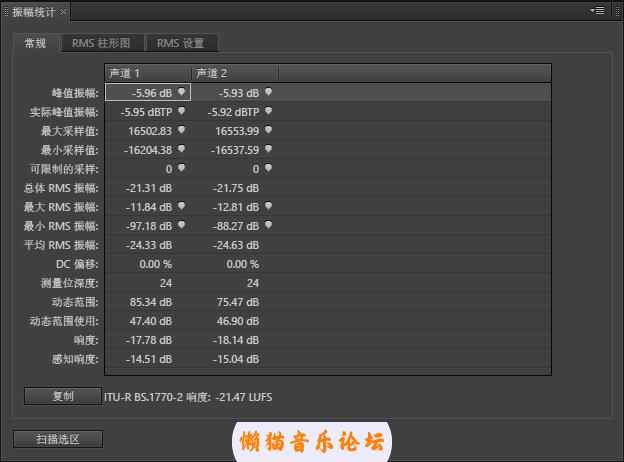This screenshot has width=624, height=462.
Task: Locate max sample value 16502.83 marker
Action: 181,130
